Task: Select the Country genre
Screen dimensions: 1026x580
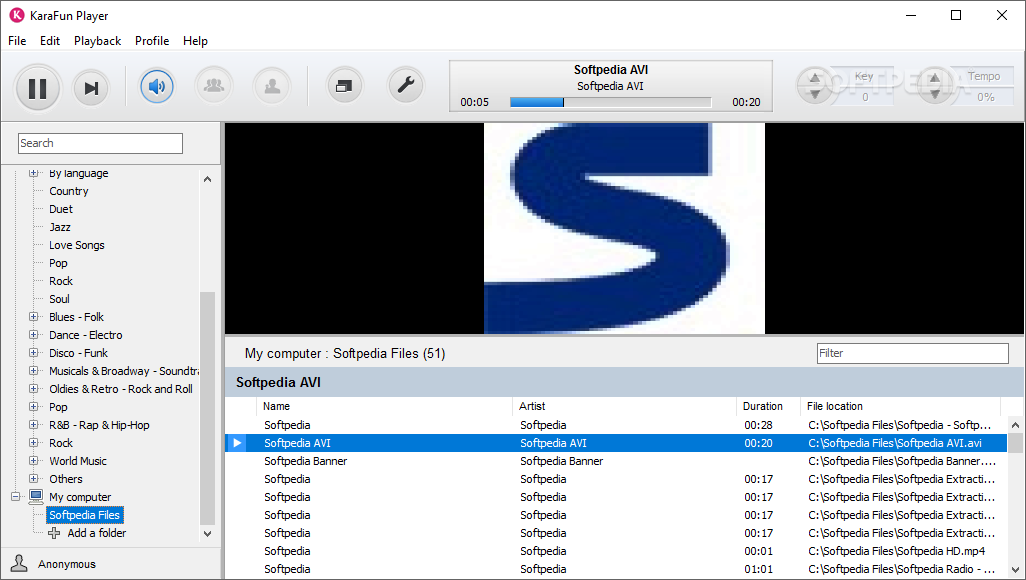Action: (x=69, y=191)
